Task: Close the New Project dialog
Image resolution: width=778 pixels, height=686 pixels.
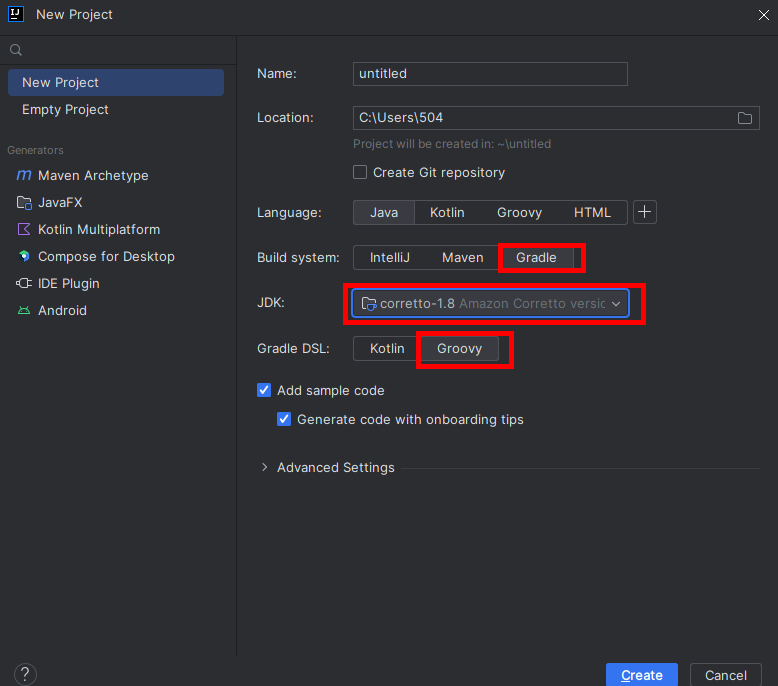Action: click(764, 15)
